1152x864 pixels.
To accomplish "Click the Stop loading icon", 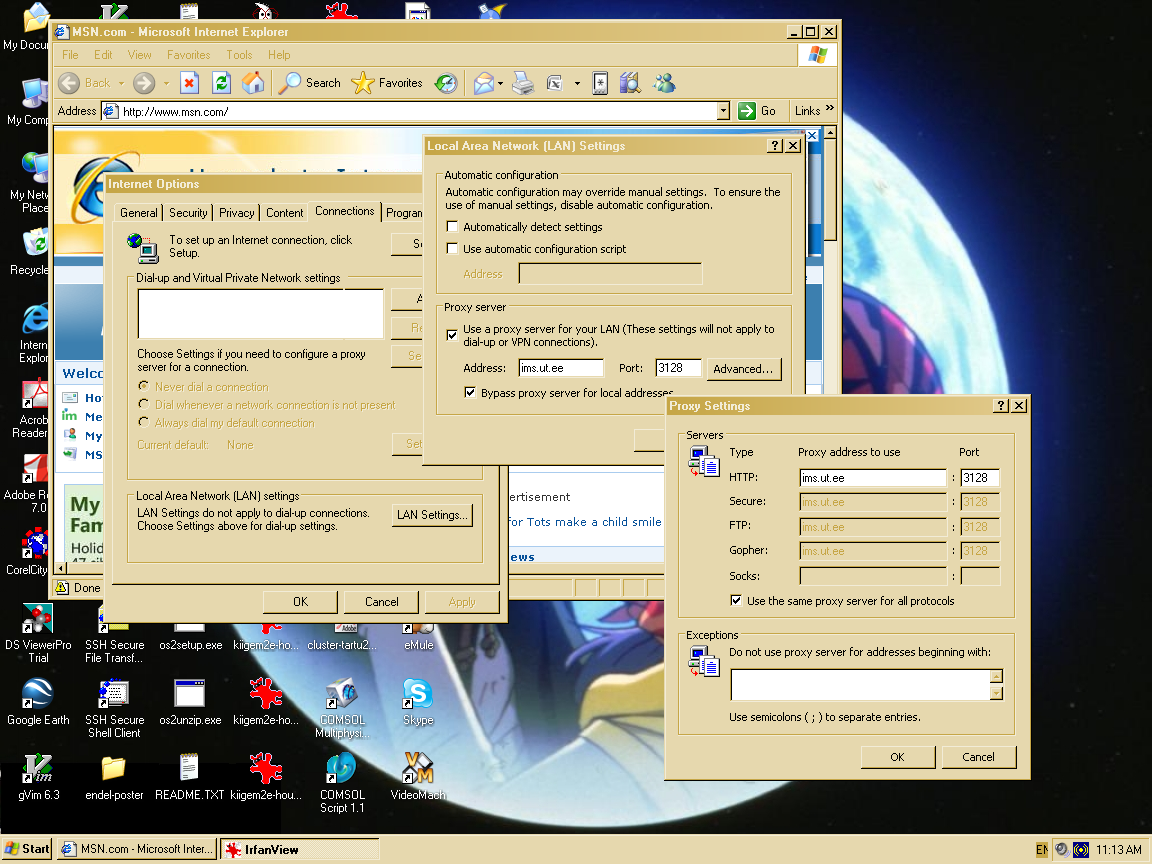I will 189,83.
